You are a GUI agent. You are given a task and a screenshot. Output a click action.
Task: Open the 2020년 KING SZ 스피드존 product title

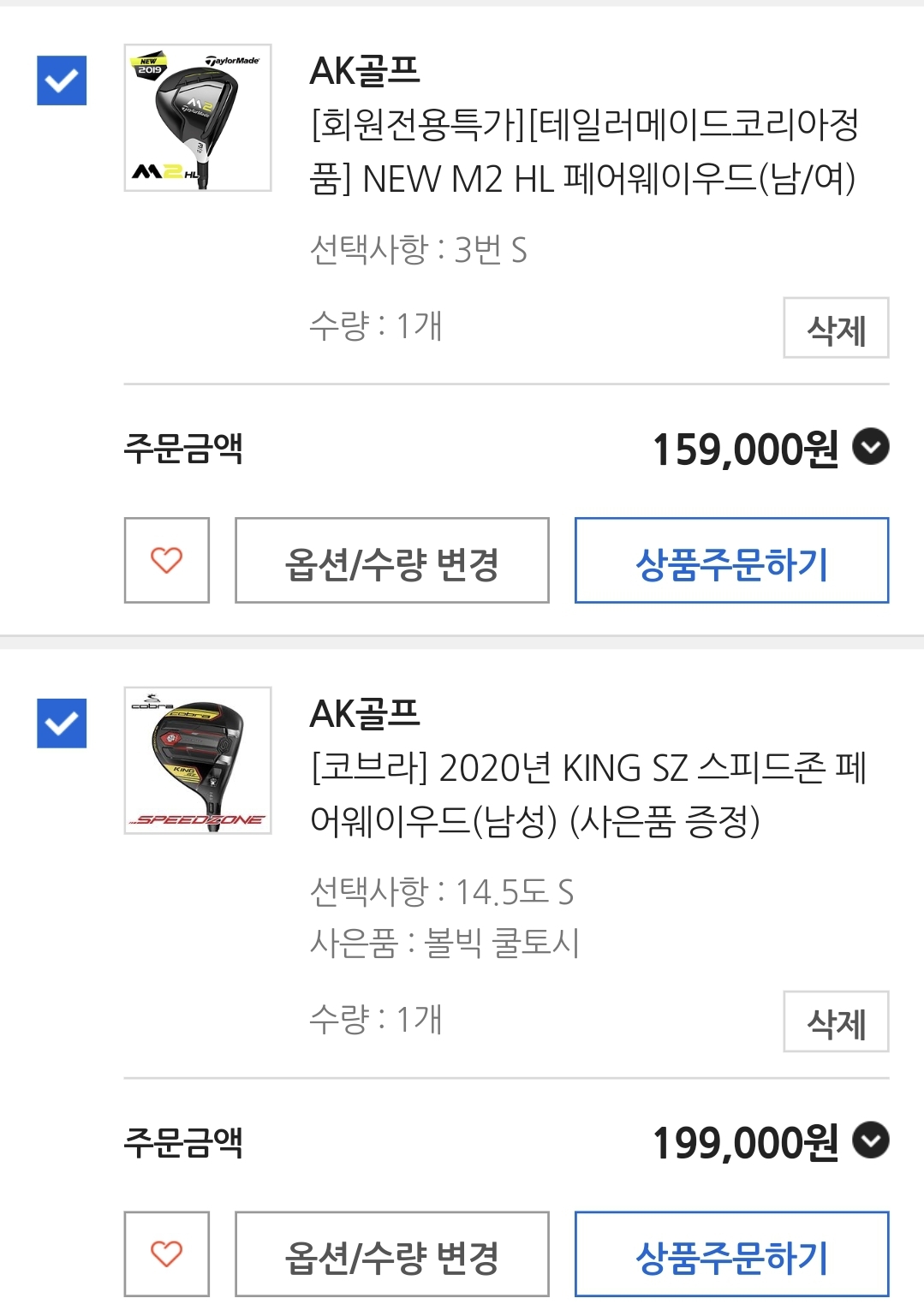(588, 795)
